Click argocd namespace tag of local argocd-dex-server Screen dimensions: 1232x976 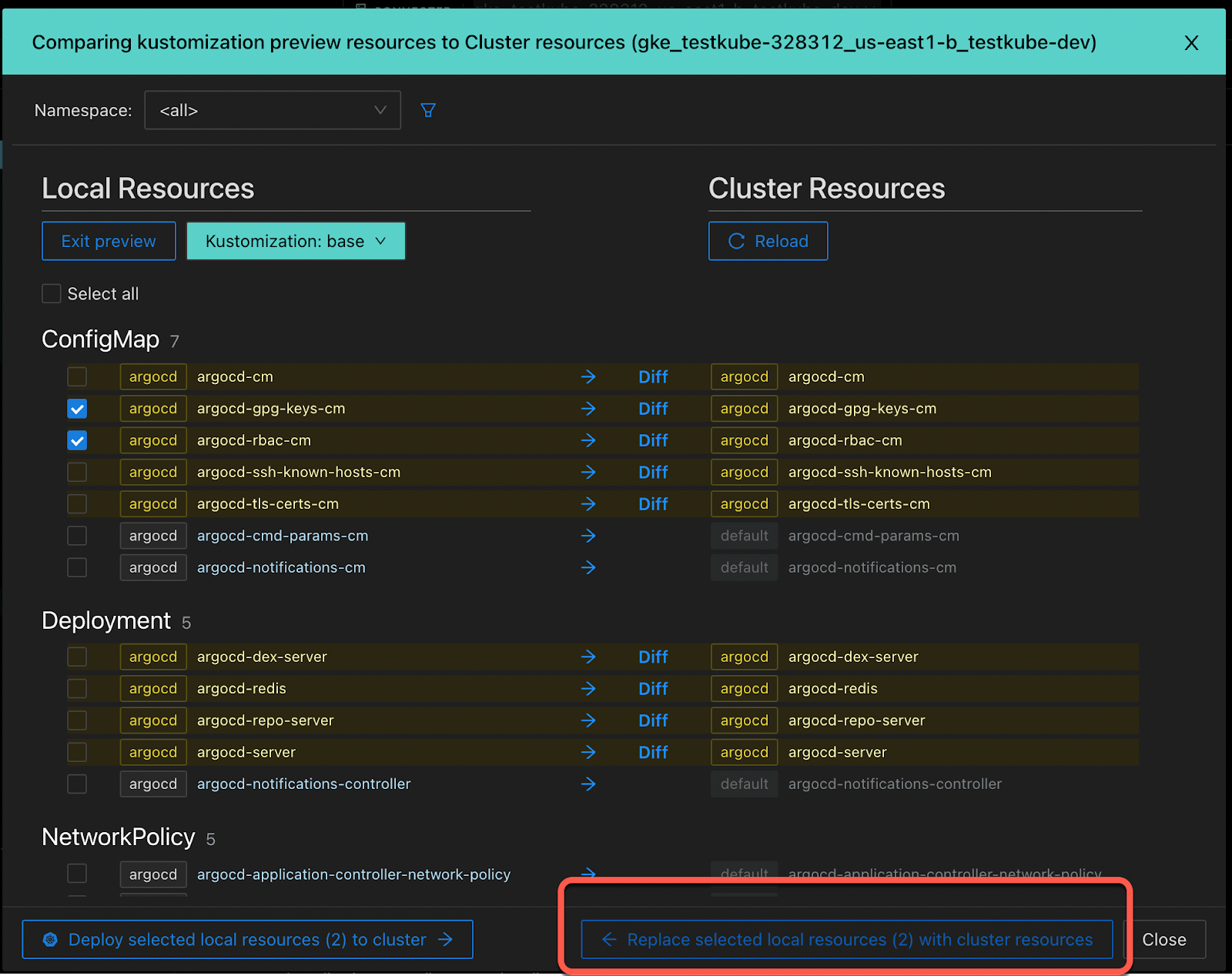click(x=153, y=657)
